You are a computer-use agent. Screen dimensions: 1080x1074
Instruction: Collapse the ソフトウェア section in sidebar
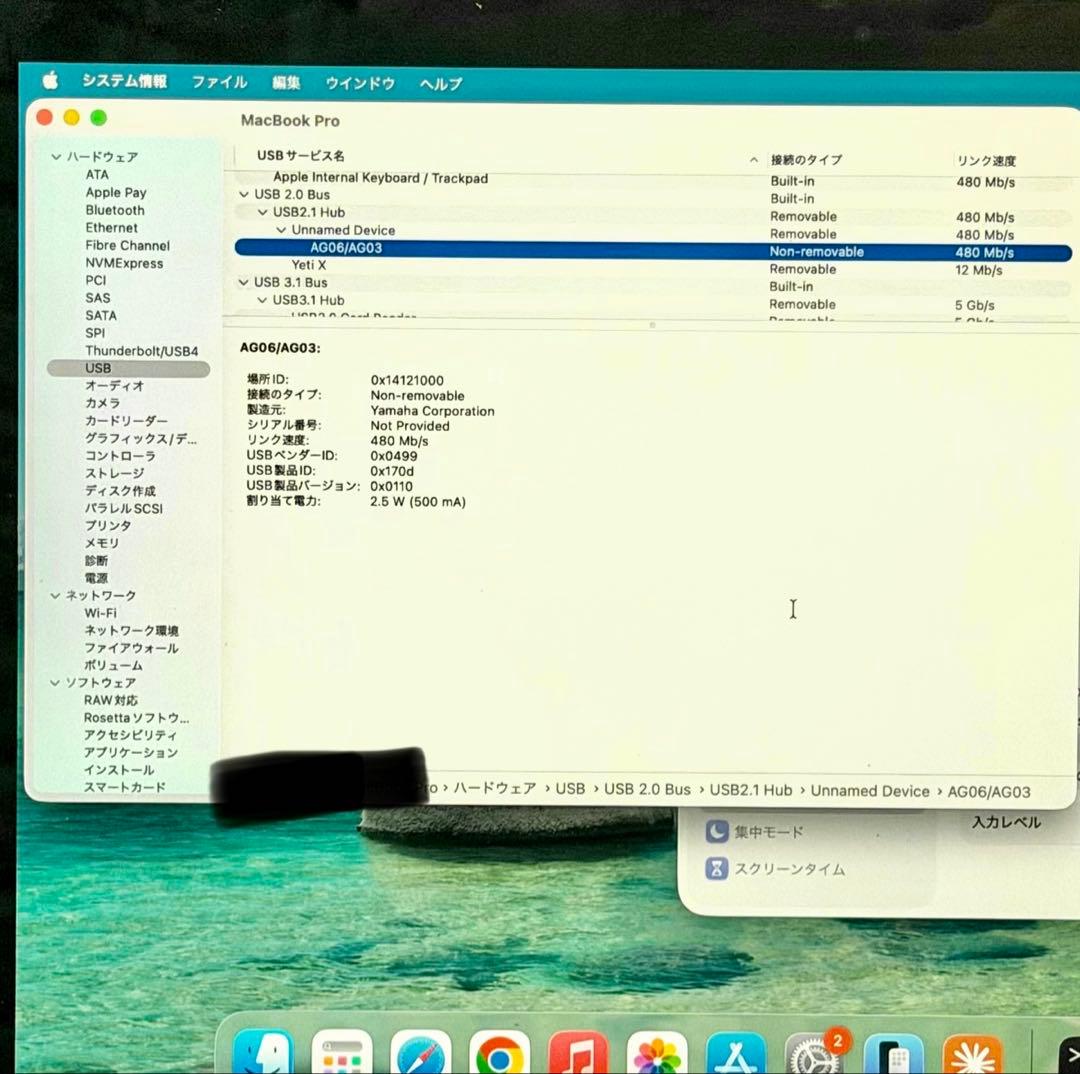tap(56, 683)
